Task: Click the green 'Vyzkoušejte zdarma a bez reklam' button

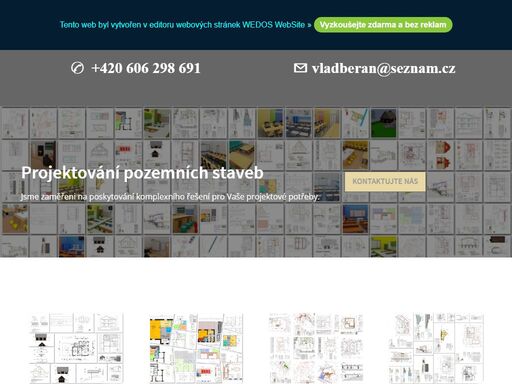Action: point(383,25)
